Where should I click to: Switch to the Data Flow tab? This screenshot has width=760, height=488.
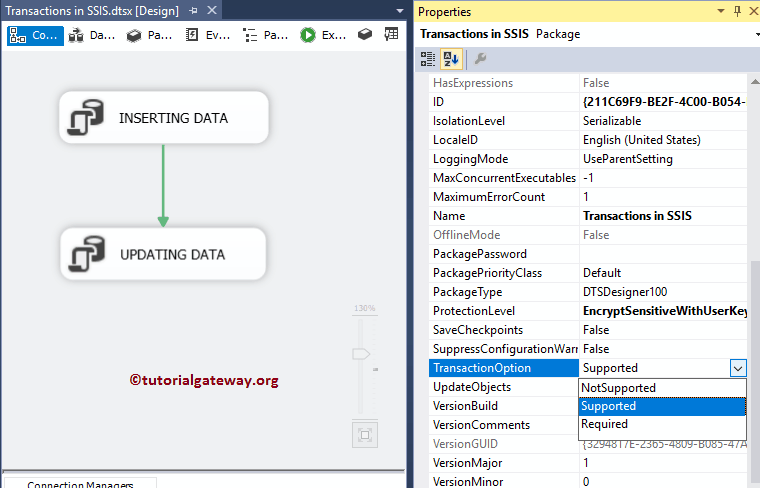tap(92, 35)
